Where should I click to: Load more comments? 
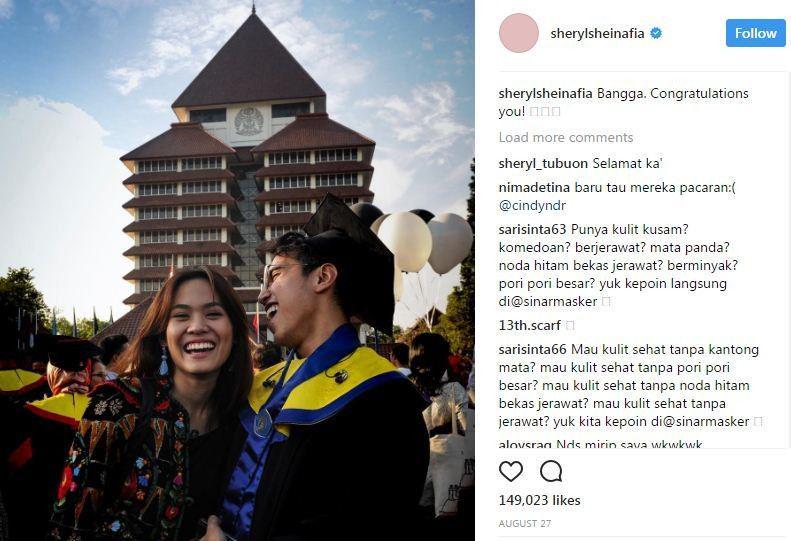[566, 137]
